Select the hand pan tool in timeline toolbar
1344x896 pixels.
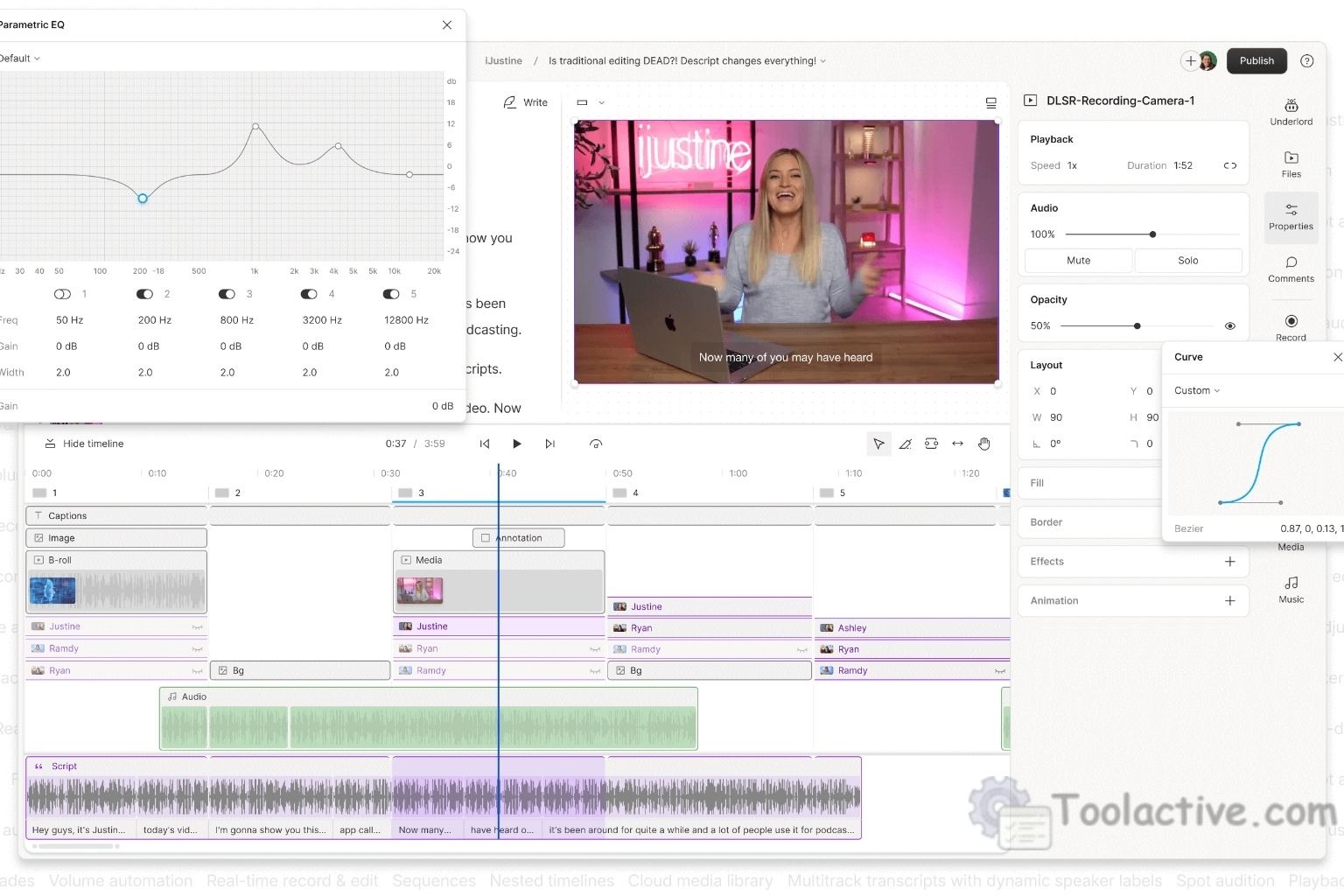click(983, 444)
